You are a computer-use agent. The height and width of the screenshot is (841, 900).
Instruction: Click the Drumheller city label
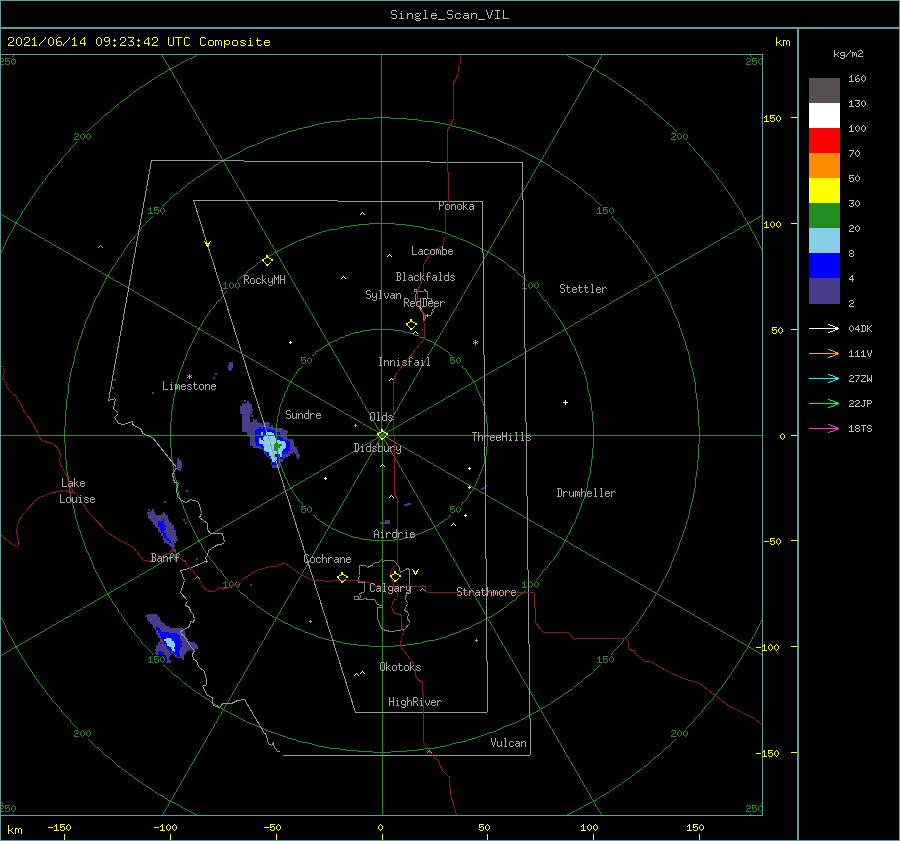[x=586, y=493]
